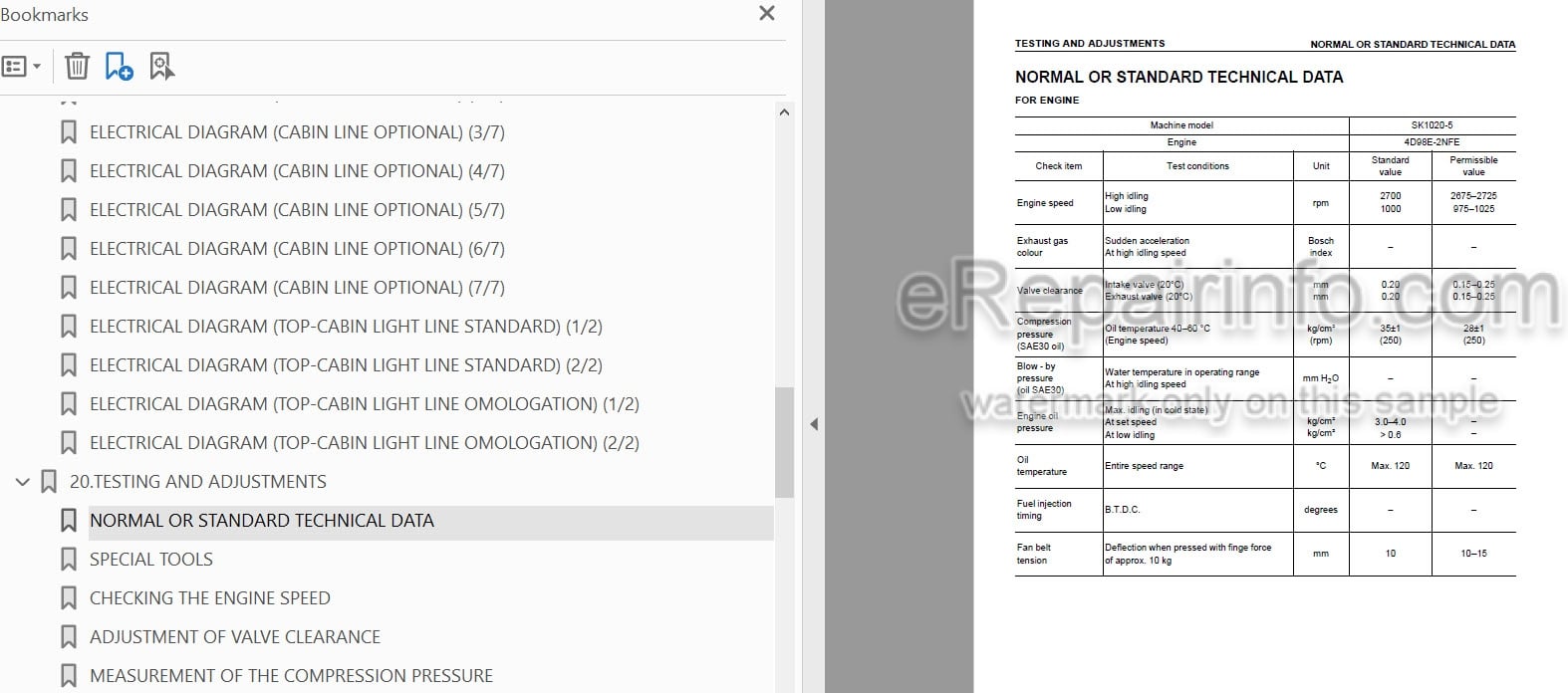Click bookmark icon beside LIGHT LINE STANDARD (1/2)

pyautogui.click(x=69, y=327)
